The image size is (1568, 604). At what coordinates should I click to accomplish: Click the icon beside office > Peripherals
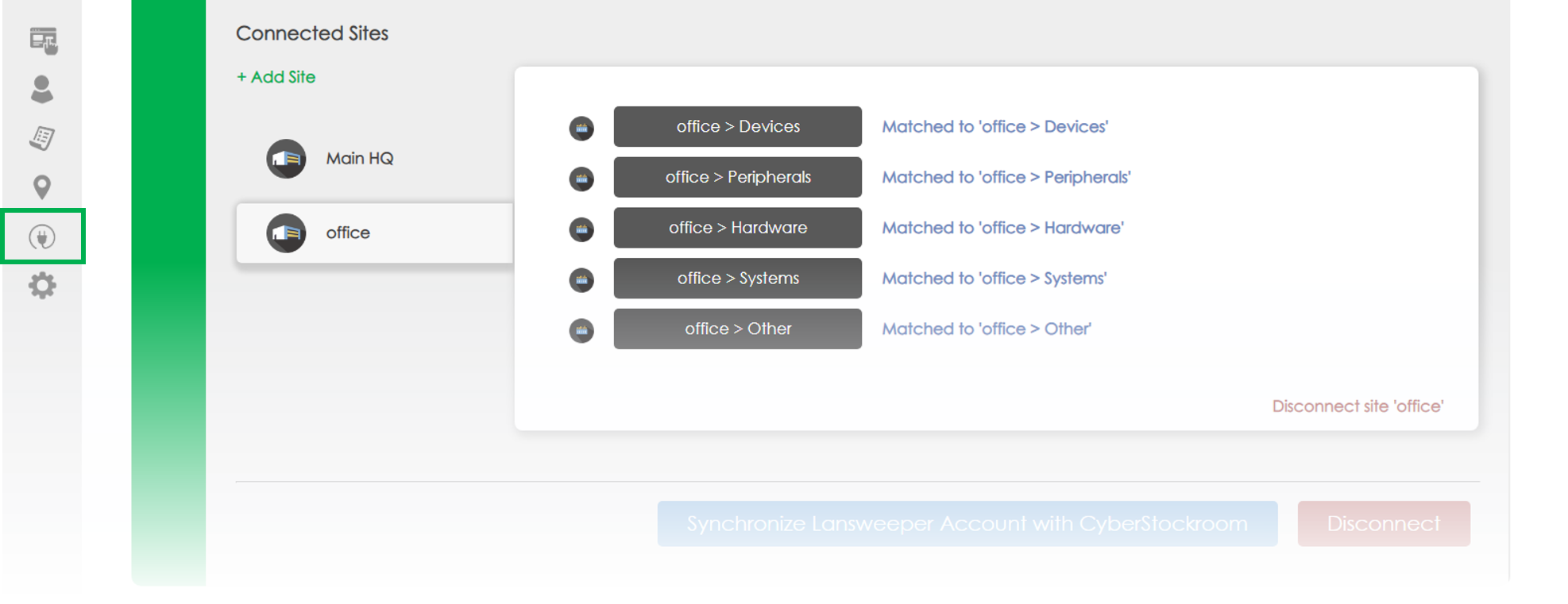click(x=581, y=179)
